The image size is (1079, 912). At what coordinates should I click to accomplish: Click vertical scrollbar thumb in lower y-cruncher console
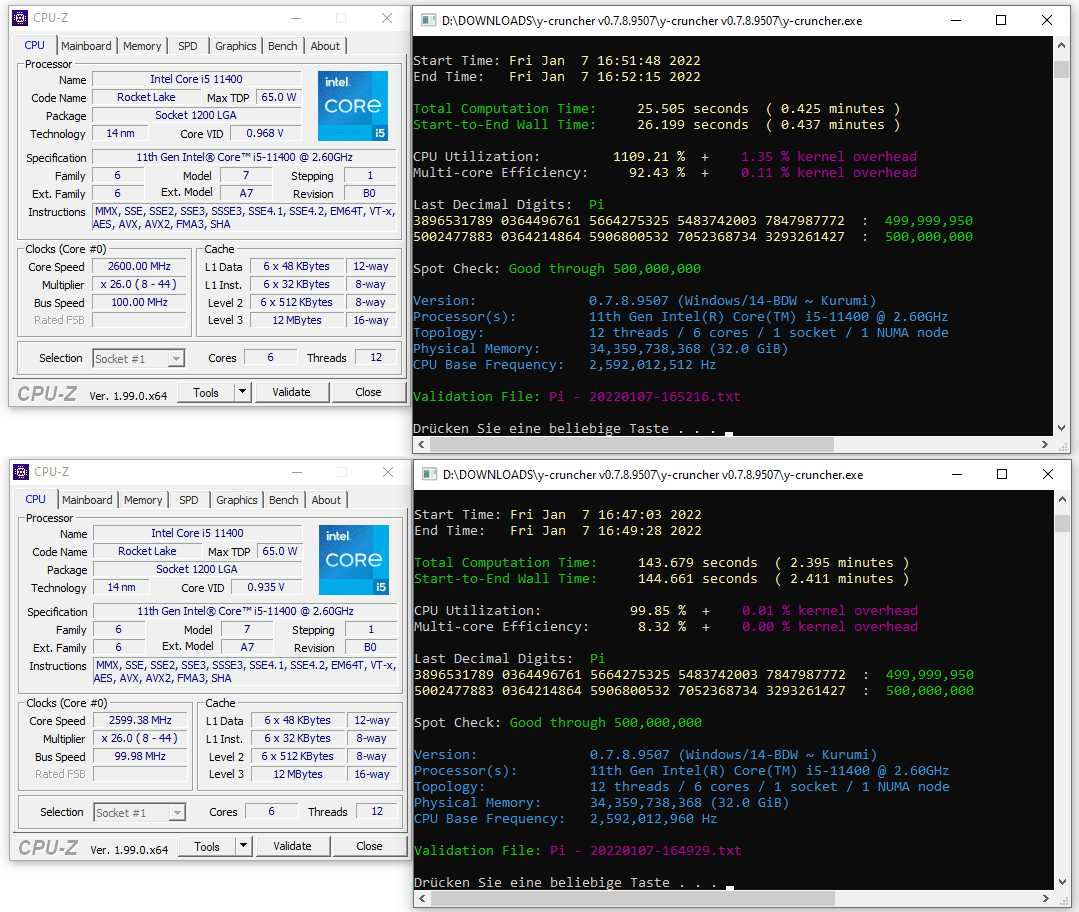tap(1062, 524)
